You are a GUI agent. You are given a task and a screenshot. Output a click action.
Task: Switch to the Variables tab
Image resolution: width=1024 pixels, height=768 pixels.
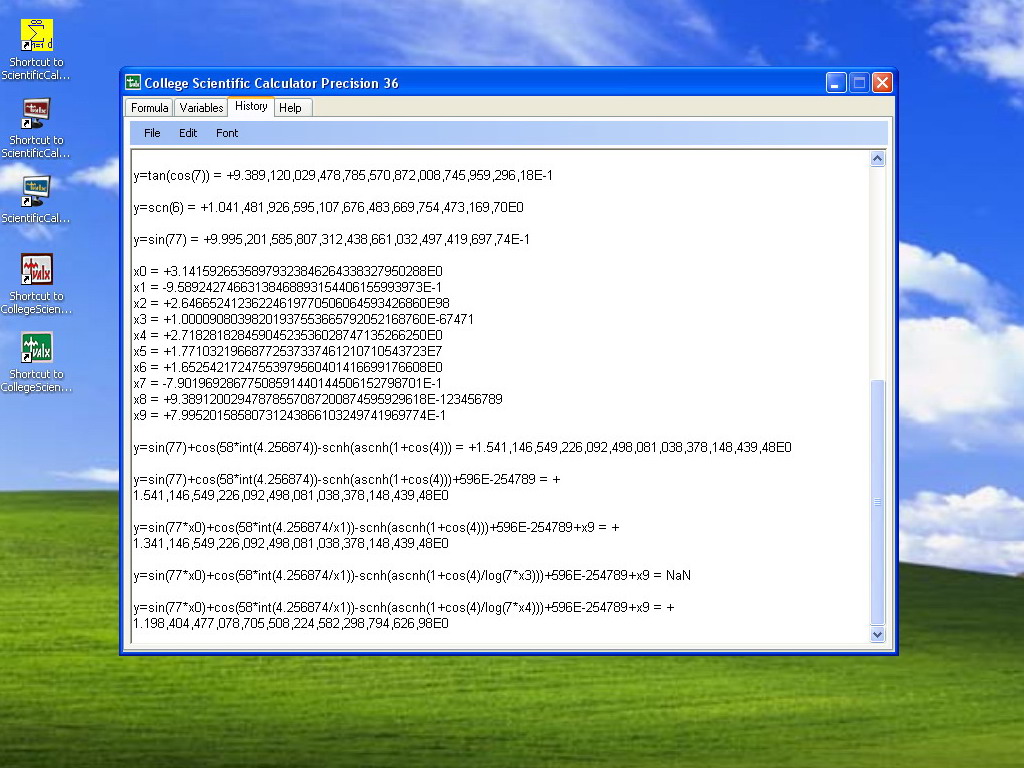tap(201, 108)
